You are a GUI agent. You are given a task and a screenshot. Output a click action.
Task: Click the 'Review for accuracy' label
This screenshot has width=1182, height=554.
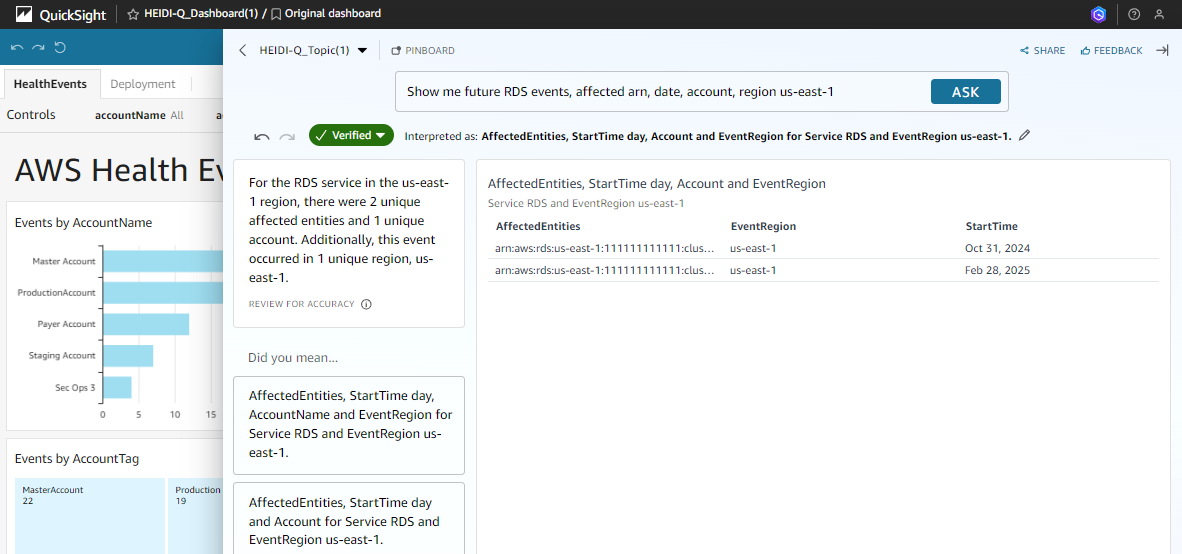[301, 305]
